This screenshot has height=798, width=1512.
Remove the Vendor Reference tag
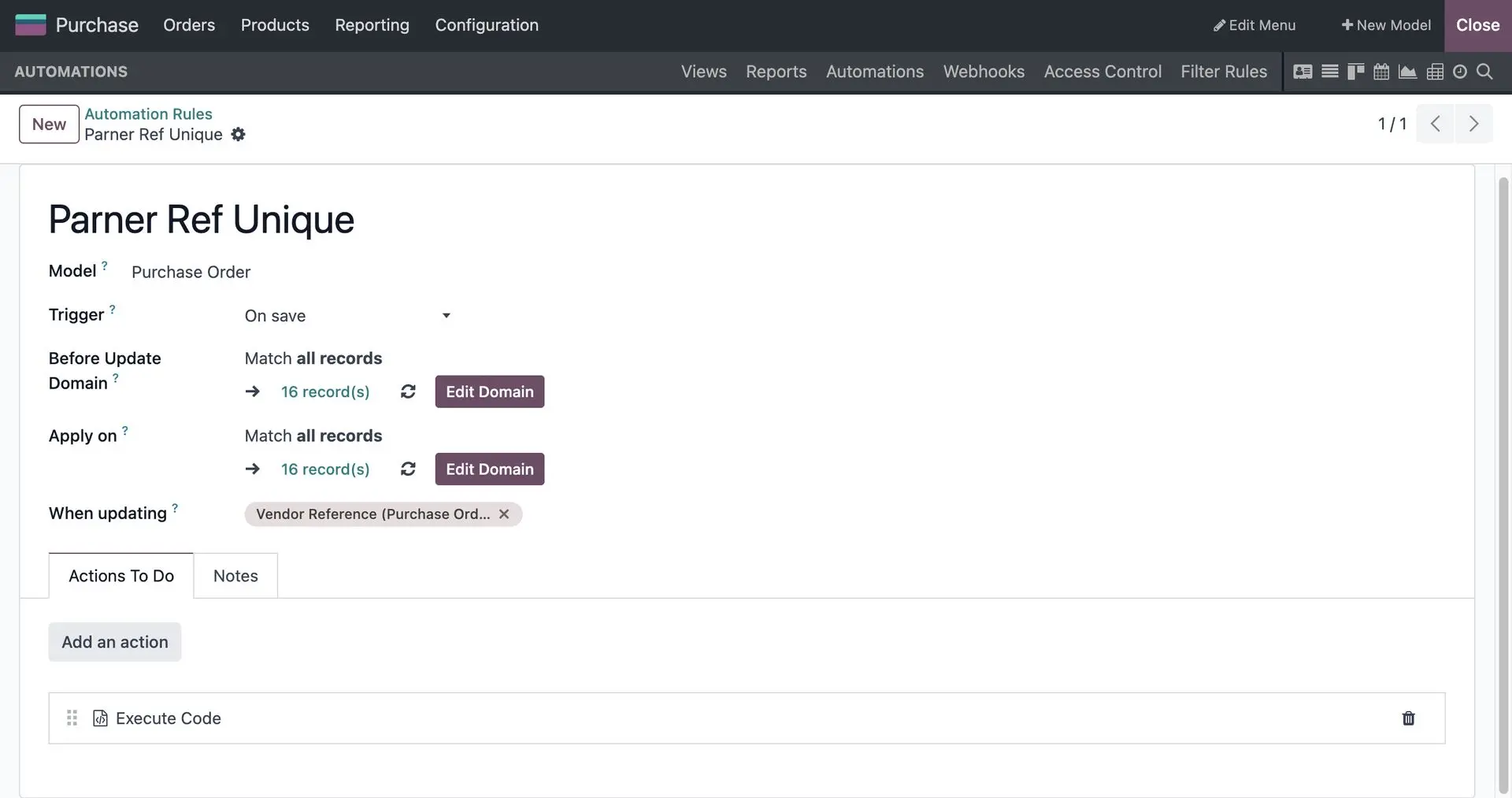coord(504,514)
